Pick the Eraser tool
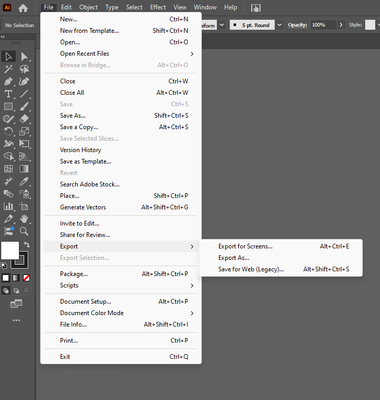The image size is (380, 400). (x=24, y=119)
